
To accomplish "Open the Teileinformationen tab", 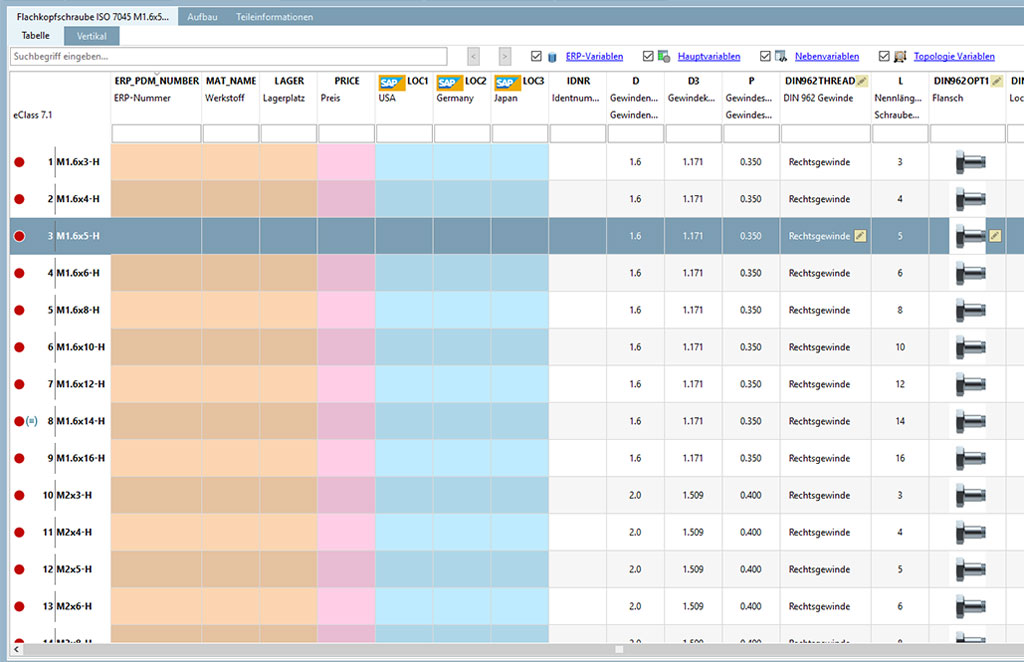I will [x=273, y=16].
